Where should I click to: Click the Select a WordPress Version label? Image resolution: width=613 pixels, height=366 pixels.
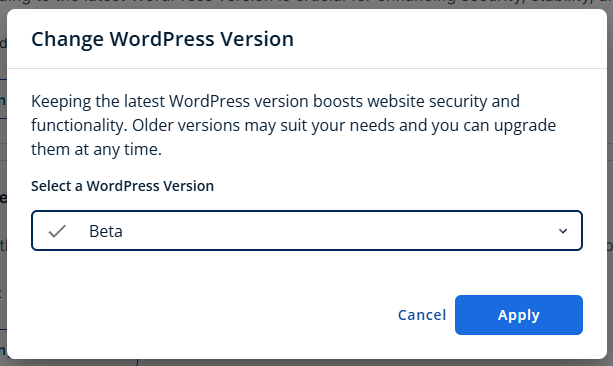[122, 186]
